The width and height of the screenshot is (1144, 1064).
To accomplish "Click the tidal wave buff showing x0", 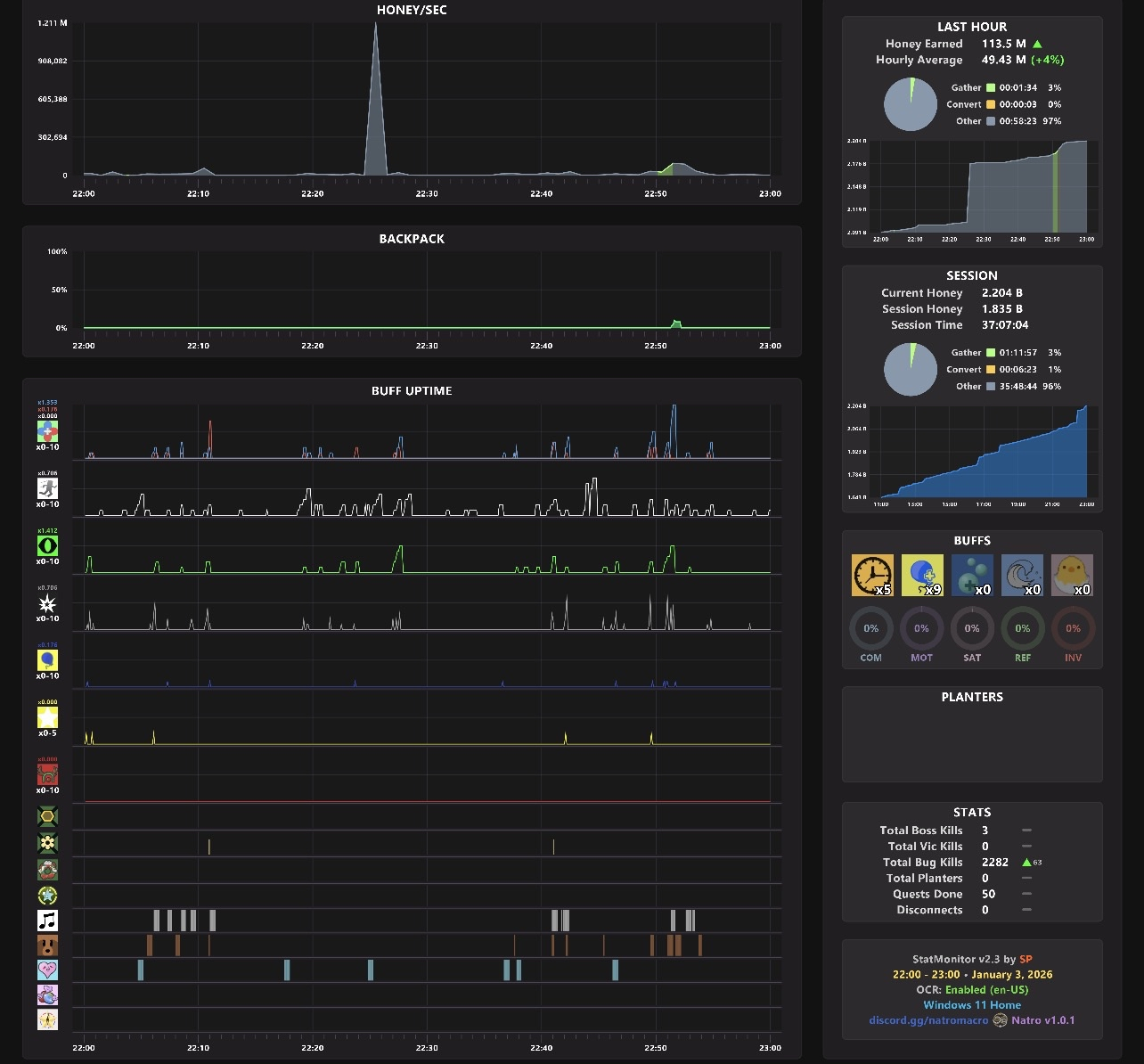I will [1022, 576].
